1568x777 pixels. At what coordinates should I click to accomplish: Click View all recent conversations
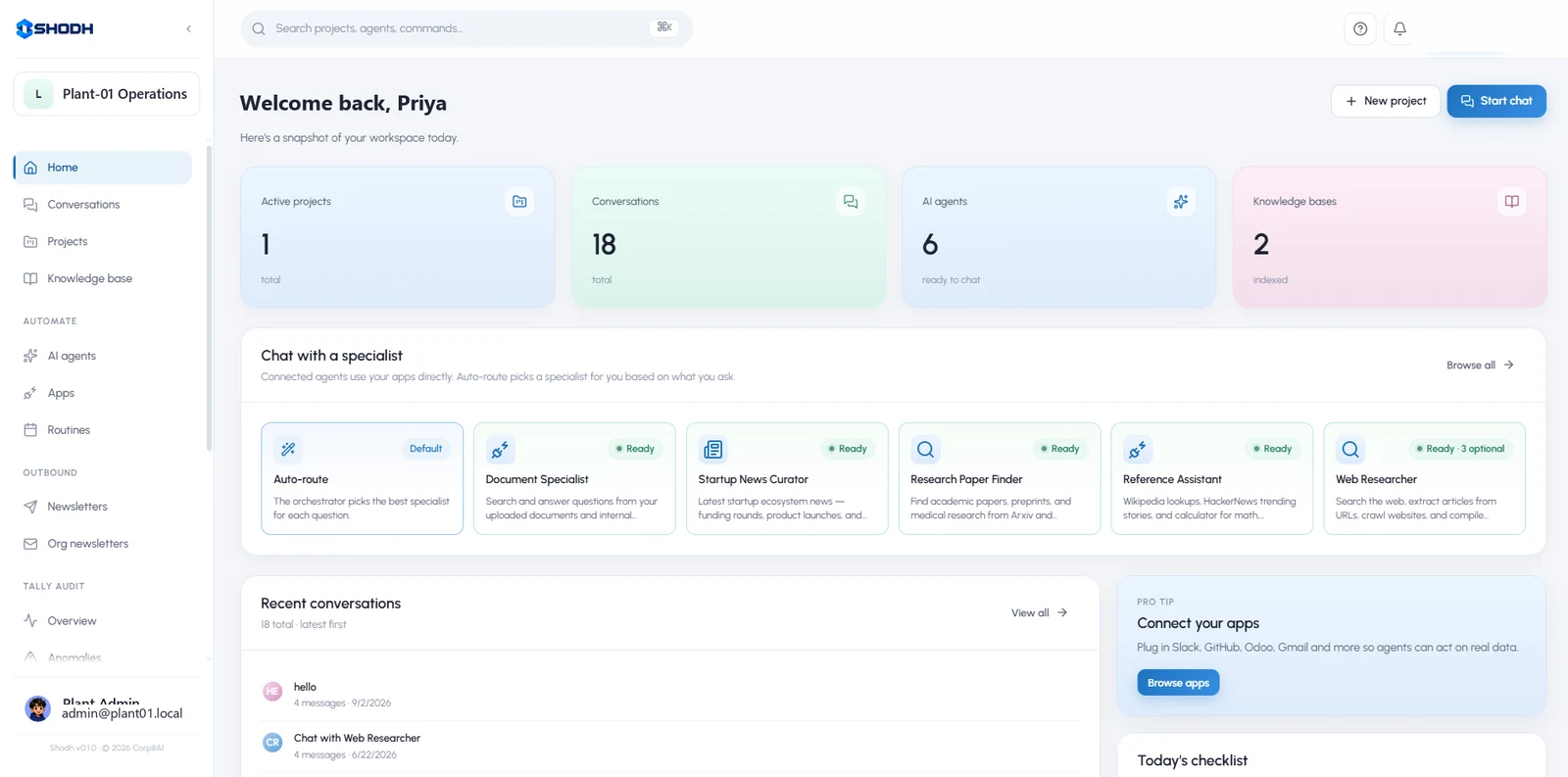[1039, 613]
